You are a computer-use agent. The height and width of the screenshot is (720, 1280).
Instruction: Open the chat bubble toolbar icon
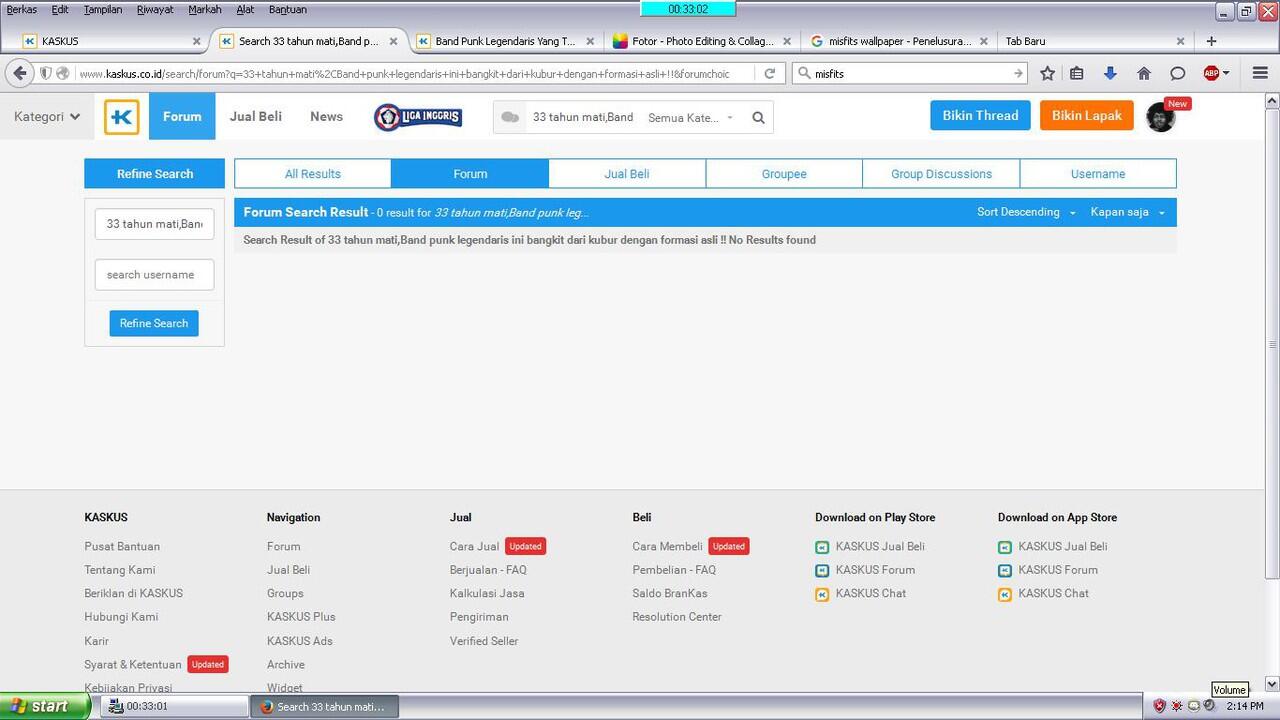tap(1178, 73)
